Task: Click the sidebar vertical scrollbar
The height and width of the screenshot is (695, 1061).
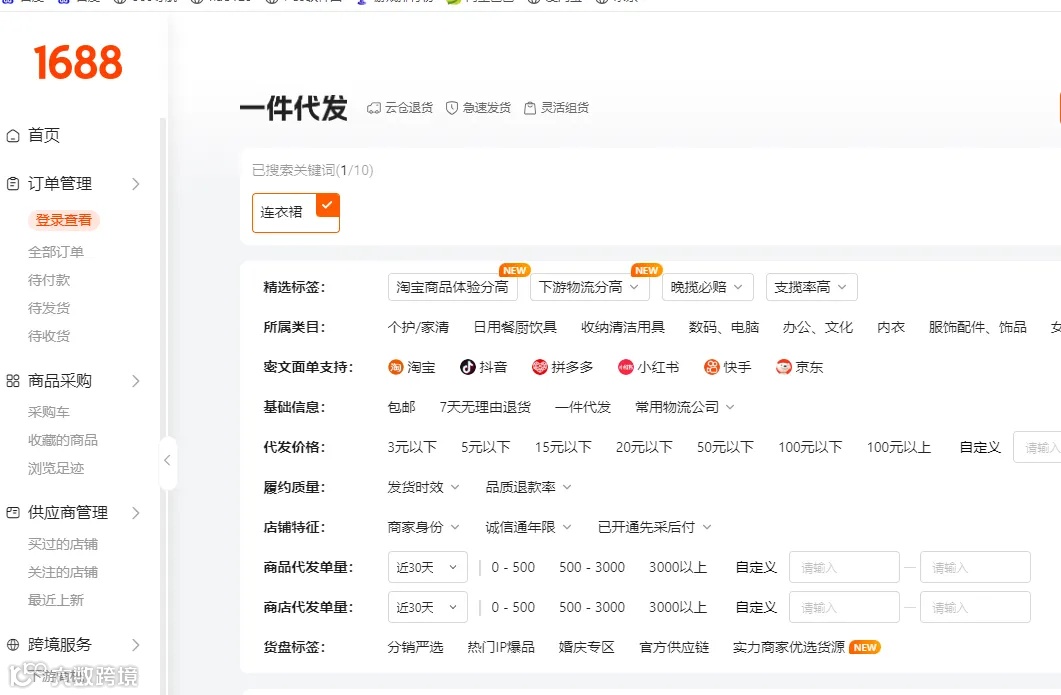Action: [x=162, y=406]
